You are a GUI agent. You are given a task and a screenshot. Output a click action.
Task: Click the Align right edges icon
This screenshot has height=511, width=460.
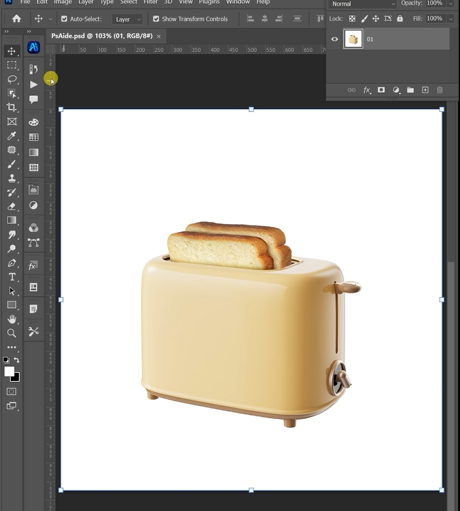279,19
